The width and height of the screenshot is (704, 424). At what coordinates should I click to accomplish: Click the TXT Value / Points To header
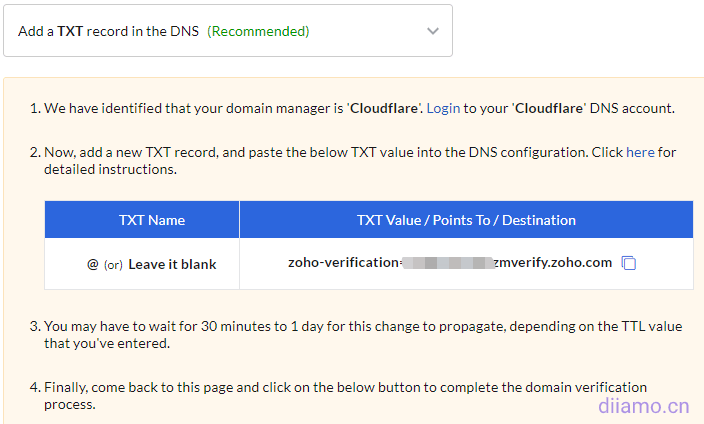[x=466, y=220]
